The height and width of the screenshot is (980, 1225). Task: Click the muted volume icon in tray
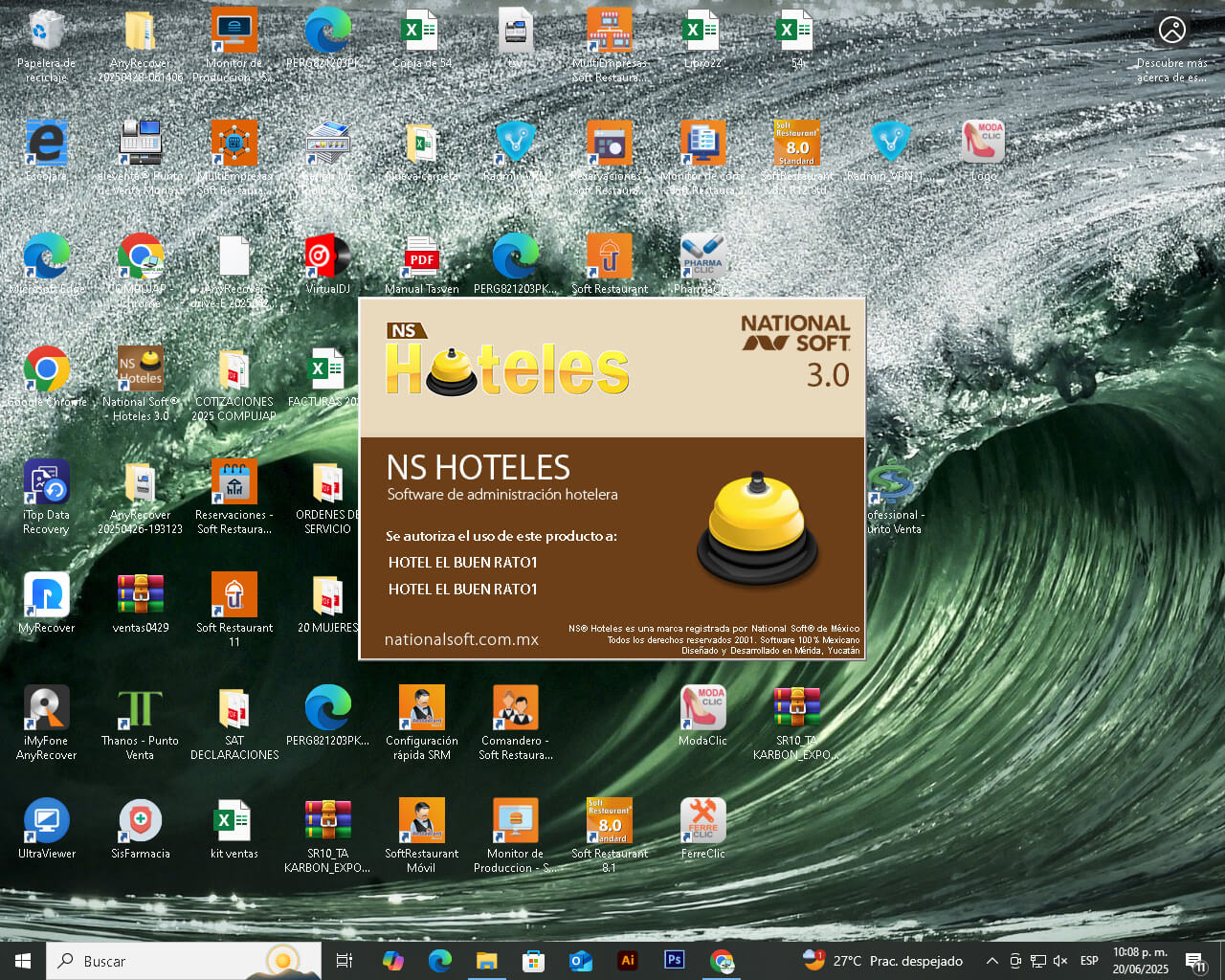[1060, 961]
